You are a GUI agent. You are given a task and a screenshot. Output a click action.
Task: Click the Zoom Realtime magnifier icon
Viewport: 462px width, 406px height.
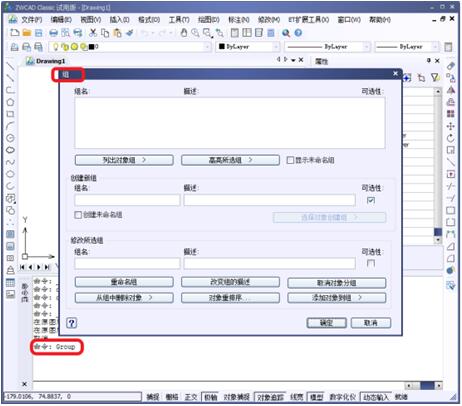pyautogui.click(x=195, y=33)
